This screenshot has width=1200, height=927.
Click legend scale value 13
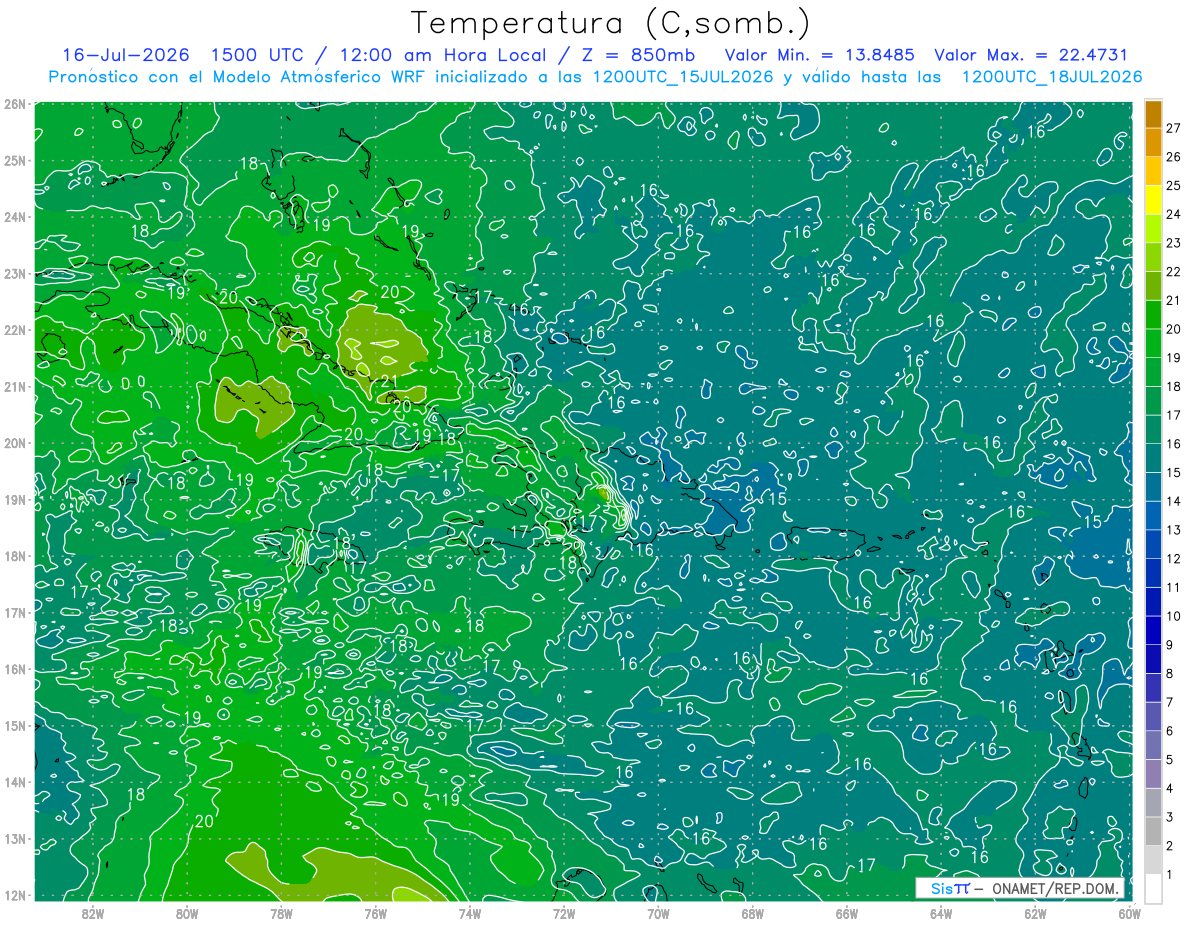coord(1174,530)
